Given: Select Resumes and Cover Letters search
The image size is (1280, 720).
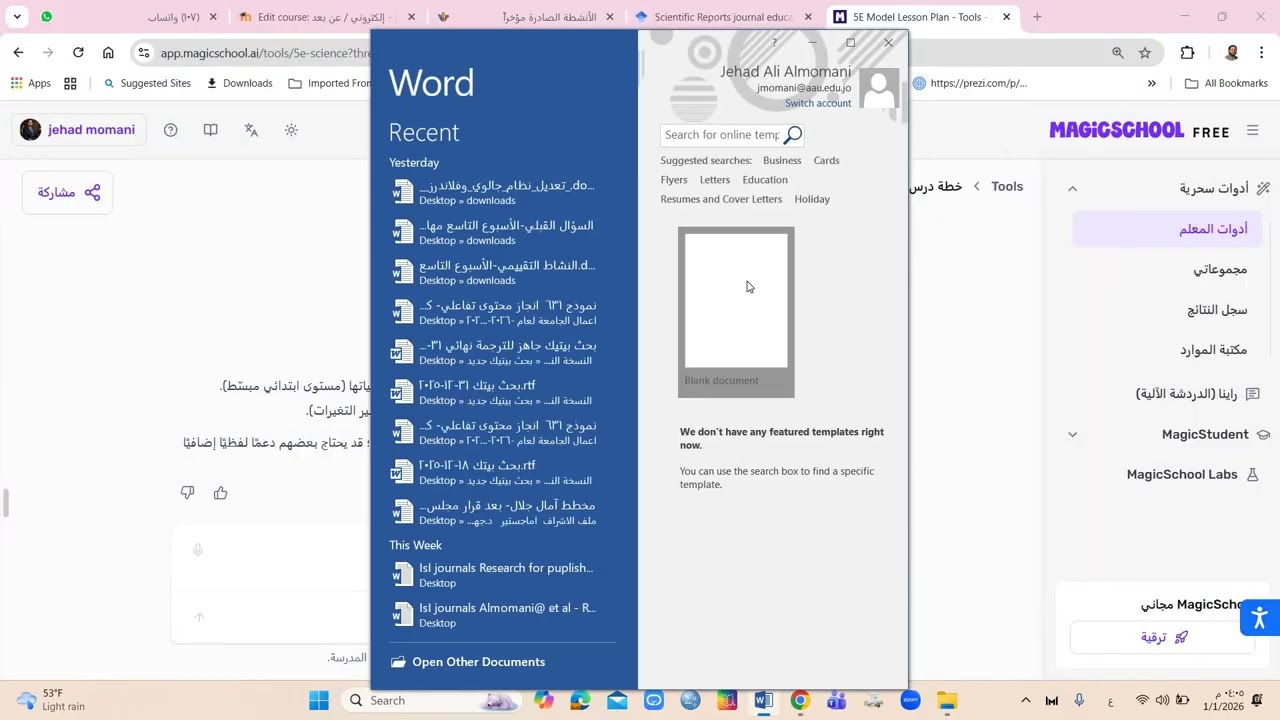Looking at the screenshot, I should click(721, 199).
